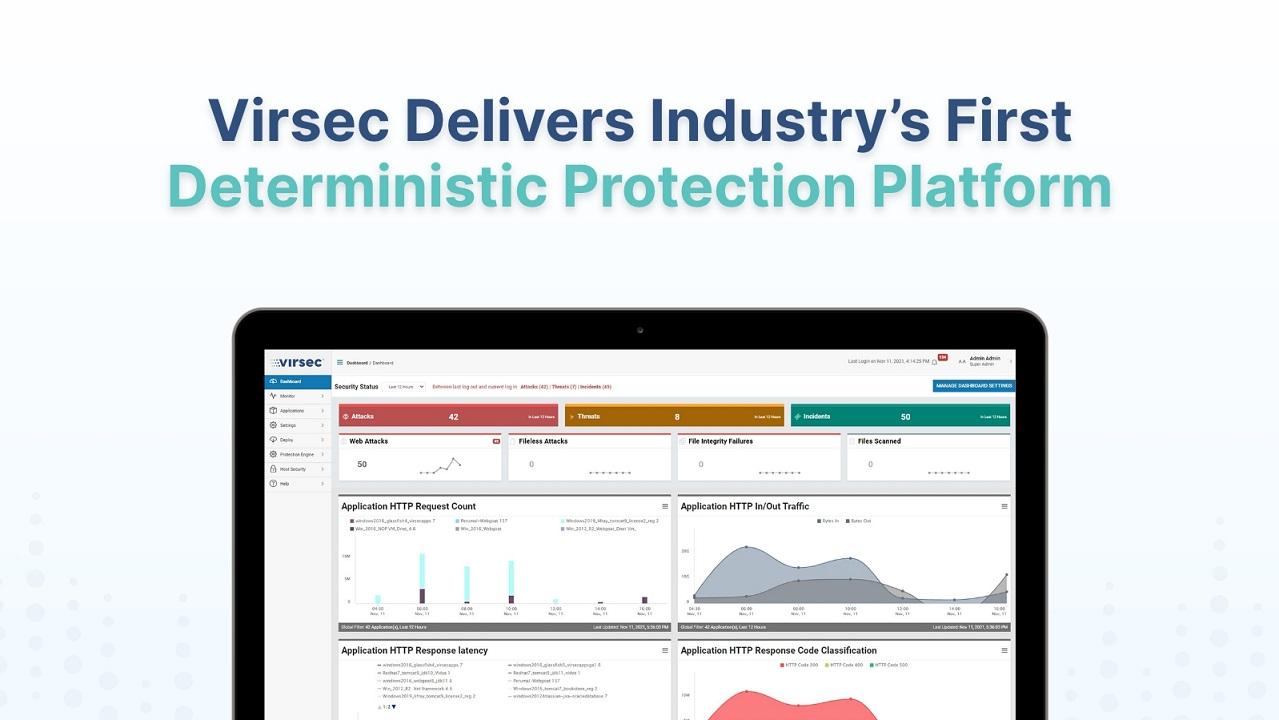Click the Monitor pulse icon in sidebar

[273, 396]
